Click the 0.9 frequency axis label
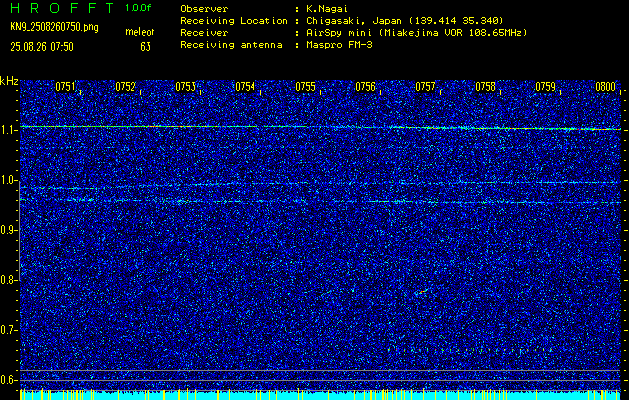 pyautogui.click(x=8, y=230)
